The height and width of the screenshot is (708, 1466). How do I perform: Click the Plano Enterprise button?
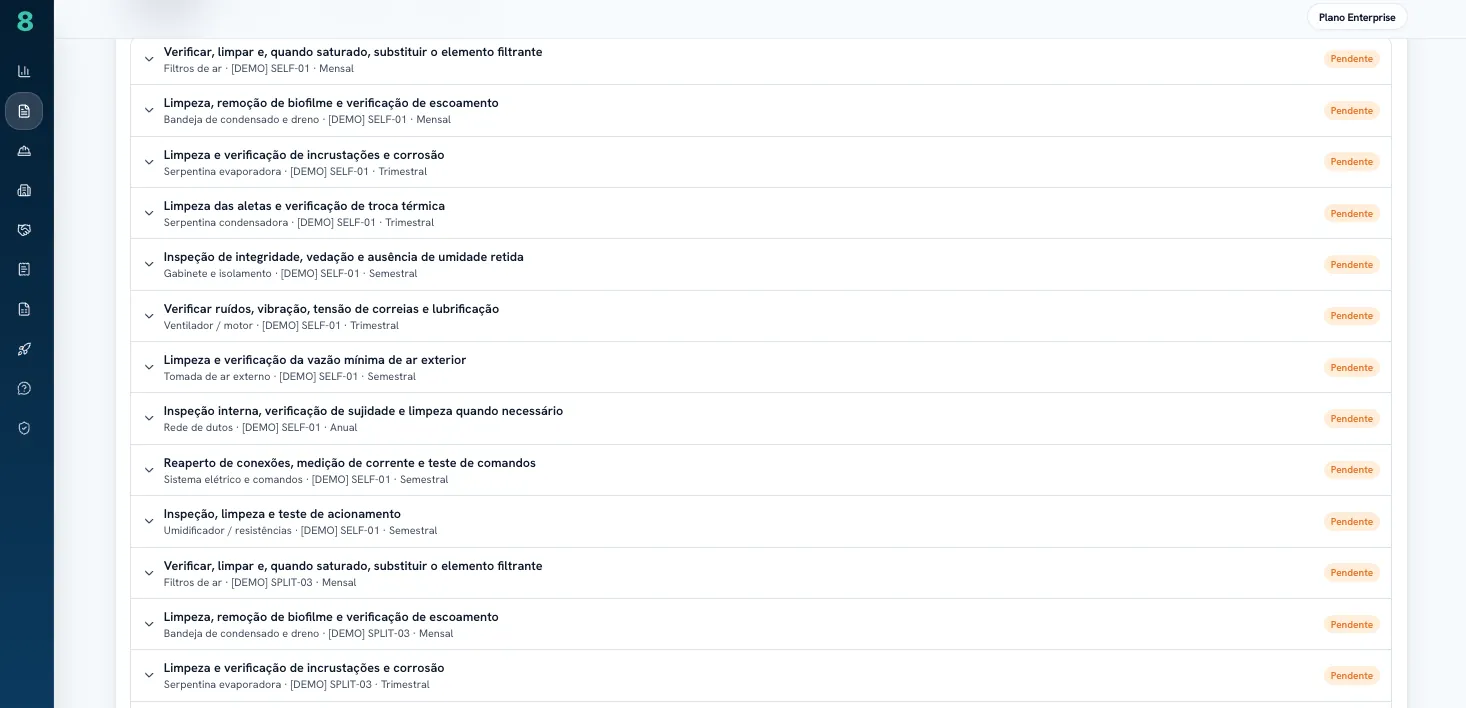(x=1357, y=17)
